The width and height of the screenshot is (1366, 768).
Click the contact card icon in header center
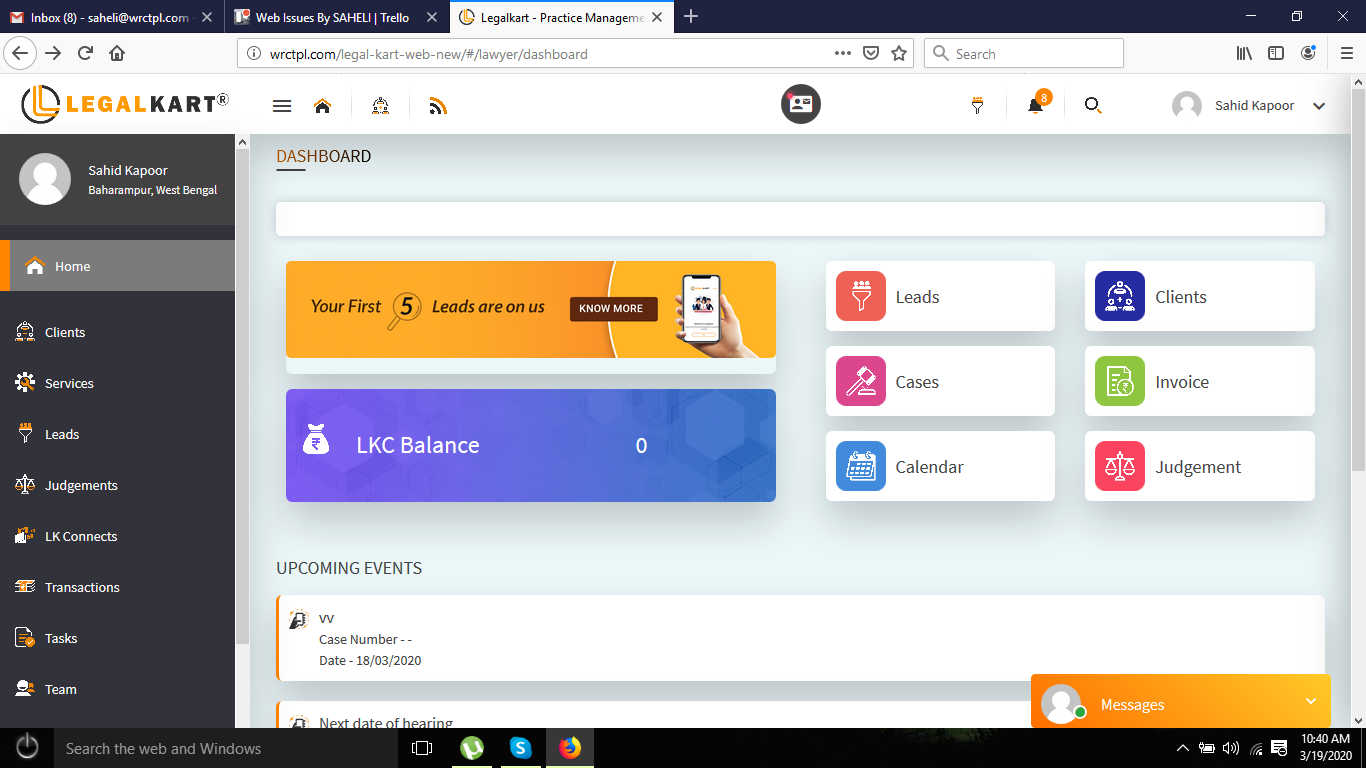(800, 104)
